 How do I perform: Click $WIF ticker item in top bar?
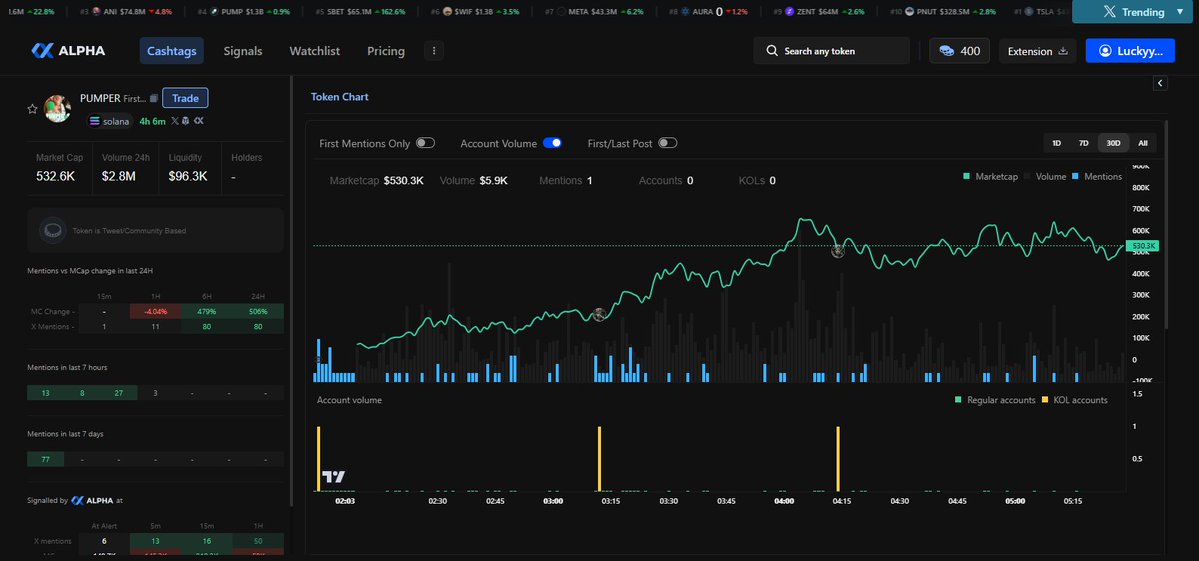[x=475, y=11]
